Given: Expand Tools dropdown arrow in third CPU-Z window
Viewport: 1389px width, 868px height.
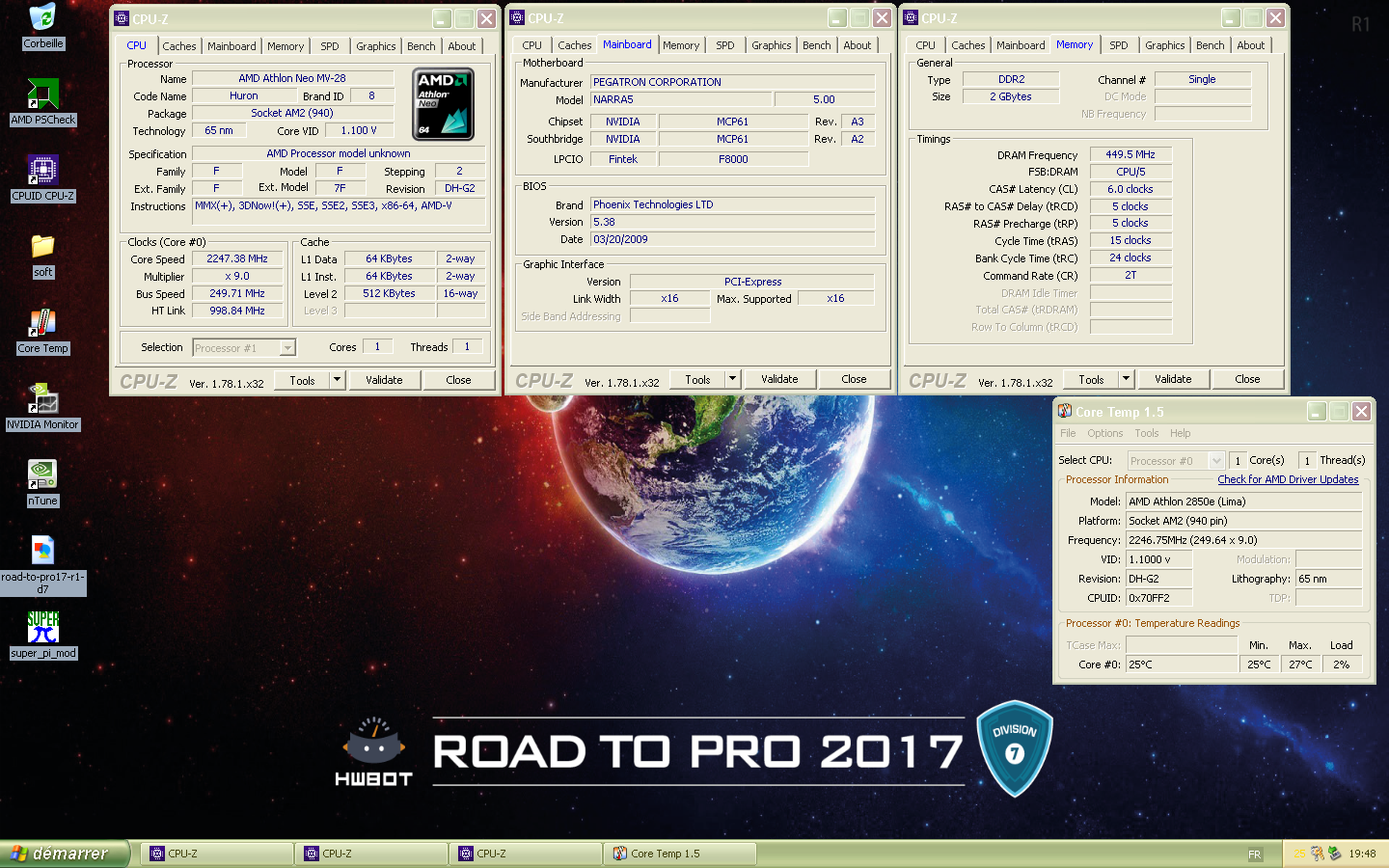Looking at the screenshot, I should coord(1126,379).
